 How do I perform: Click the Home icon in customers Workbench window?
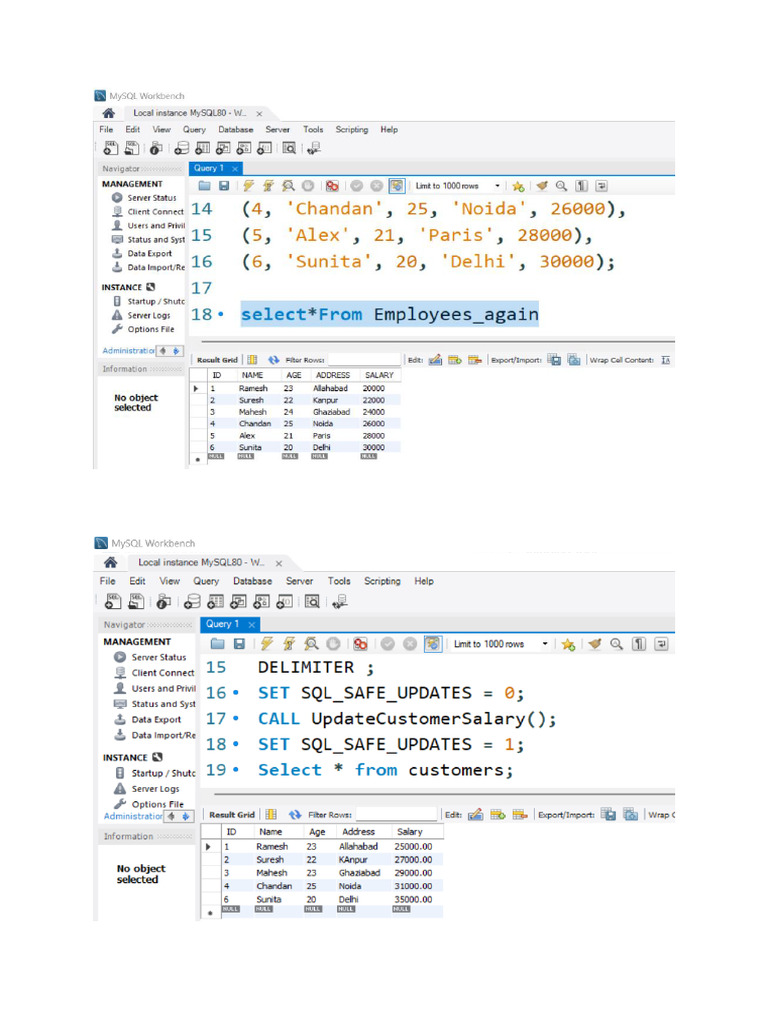coord(111,563)
